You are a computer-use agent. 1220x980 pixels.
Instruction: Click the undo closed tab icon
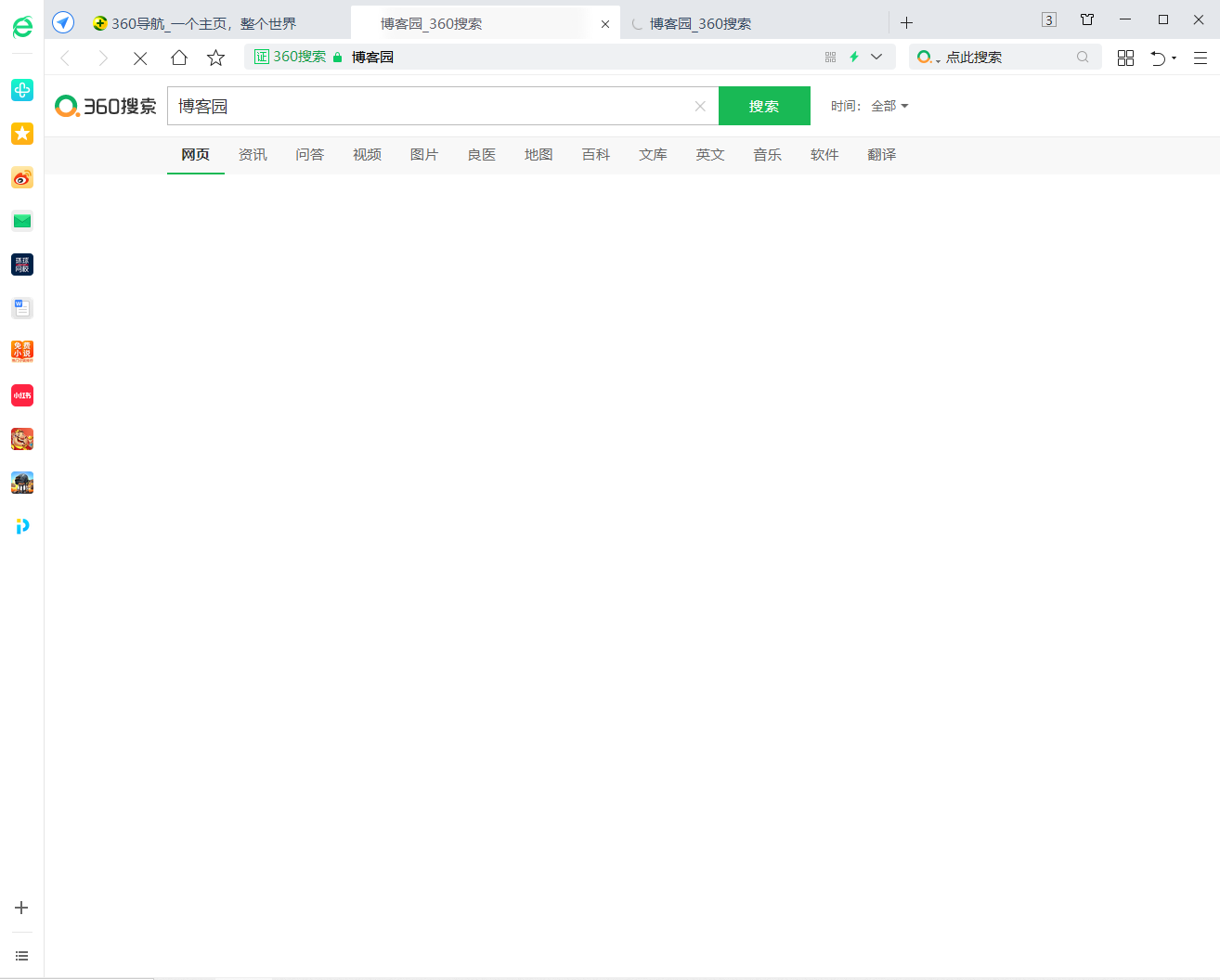pos(1157,58)
